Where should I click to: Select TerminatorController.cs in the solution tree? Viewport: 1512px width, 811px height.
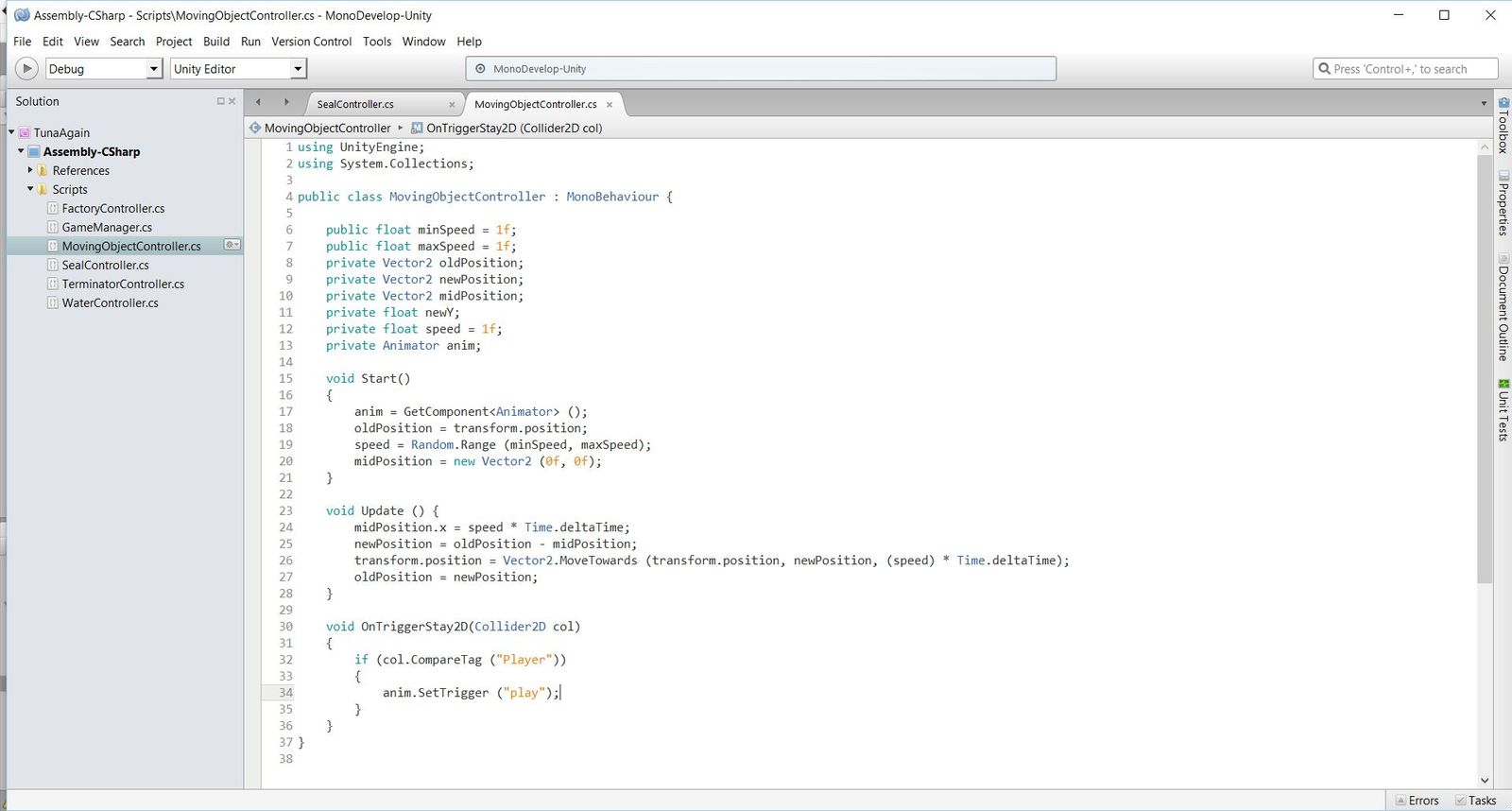(123, 285)
